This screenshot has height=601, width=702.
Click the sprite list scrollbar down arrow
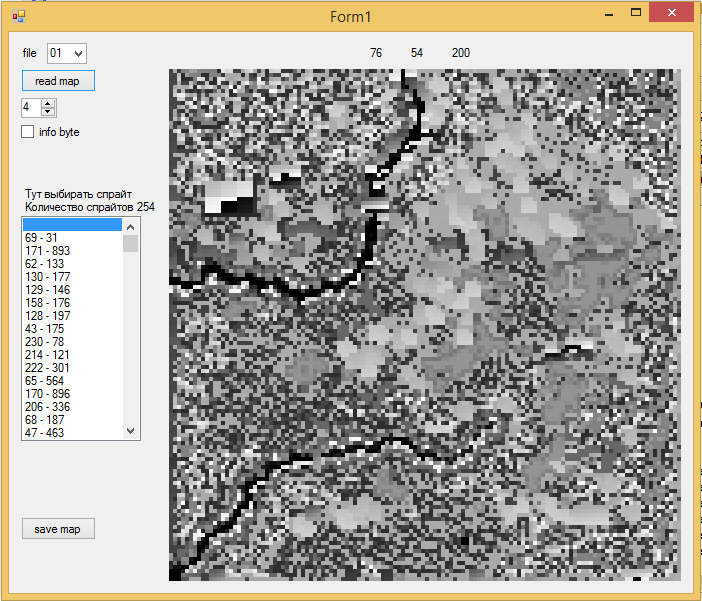pos(131,430)
